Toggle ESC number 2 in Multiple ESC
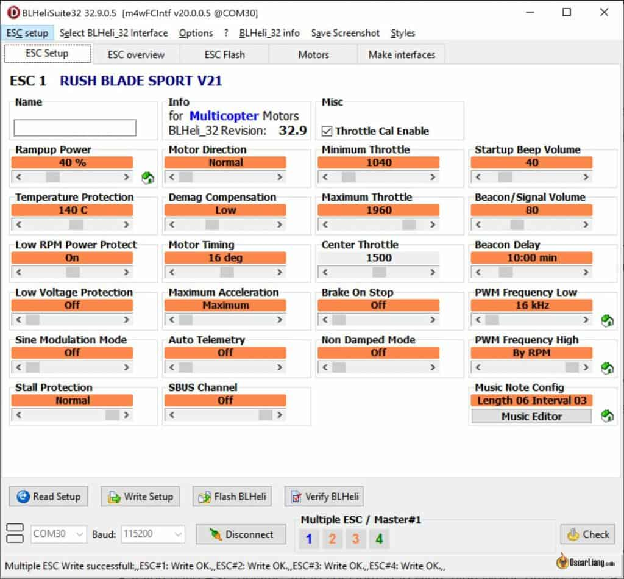624x579 pixels. point(332,539)
